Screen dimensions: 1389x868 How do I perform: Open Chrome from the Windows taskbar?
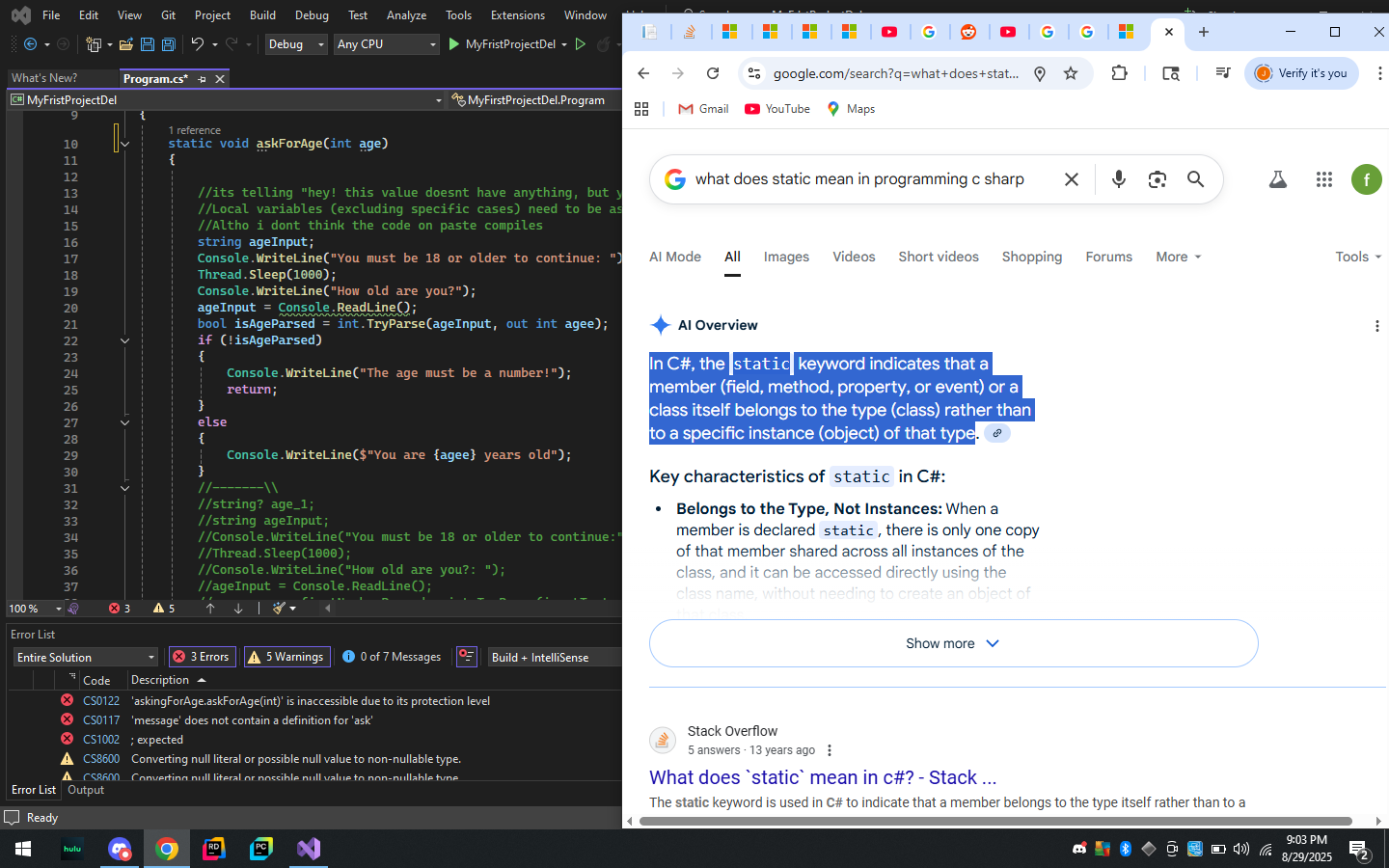167,849
